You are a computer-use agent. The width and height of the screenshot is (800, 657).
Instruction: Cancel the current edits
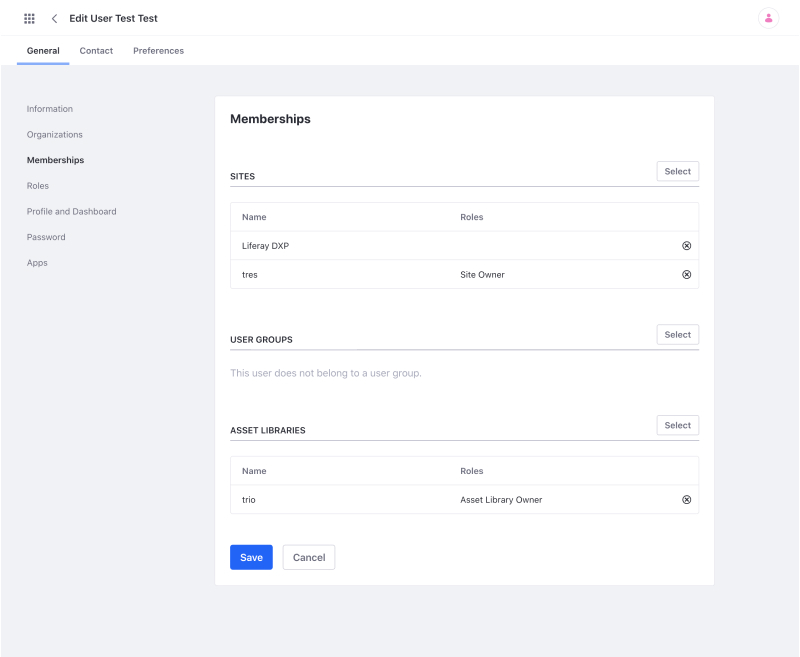click(308, 557)
